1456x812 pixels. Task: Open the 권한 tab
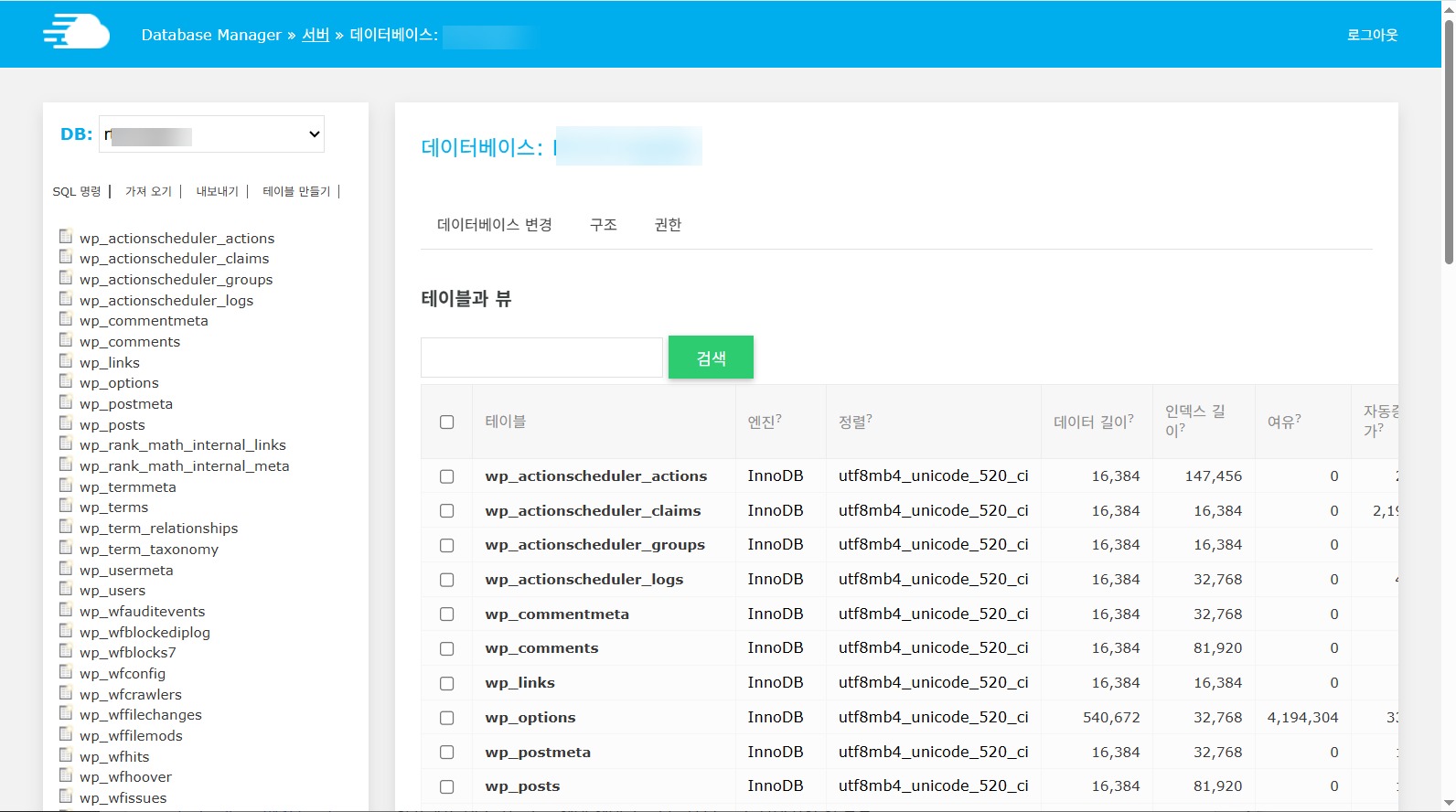(668, 225)
